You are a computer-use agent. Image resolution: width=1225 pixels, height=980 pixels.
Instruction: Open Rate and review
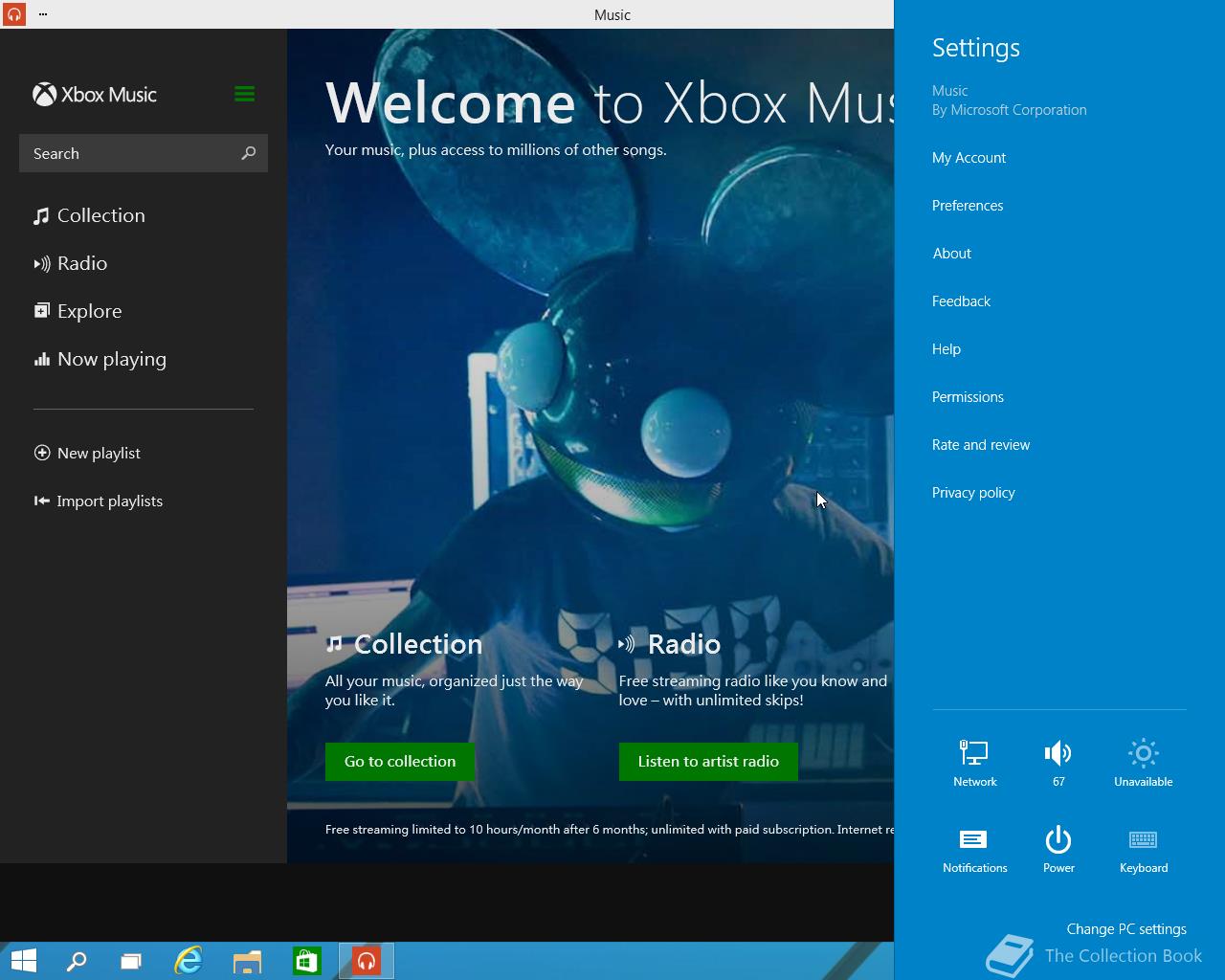pyautogui.click(x=981, y=445)
